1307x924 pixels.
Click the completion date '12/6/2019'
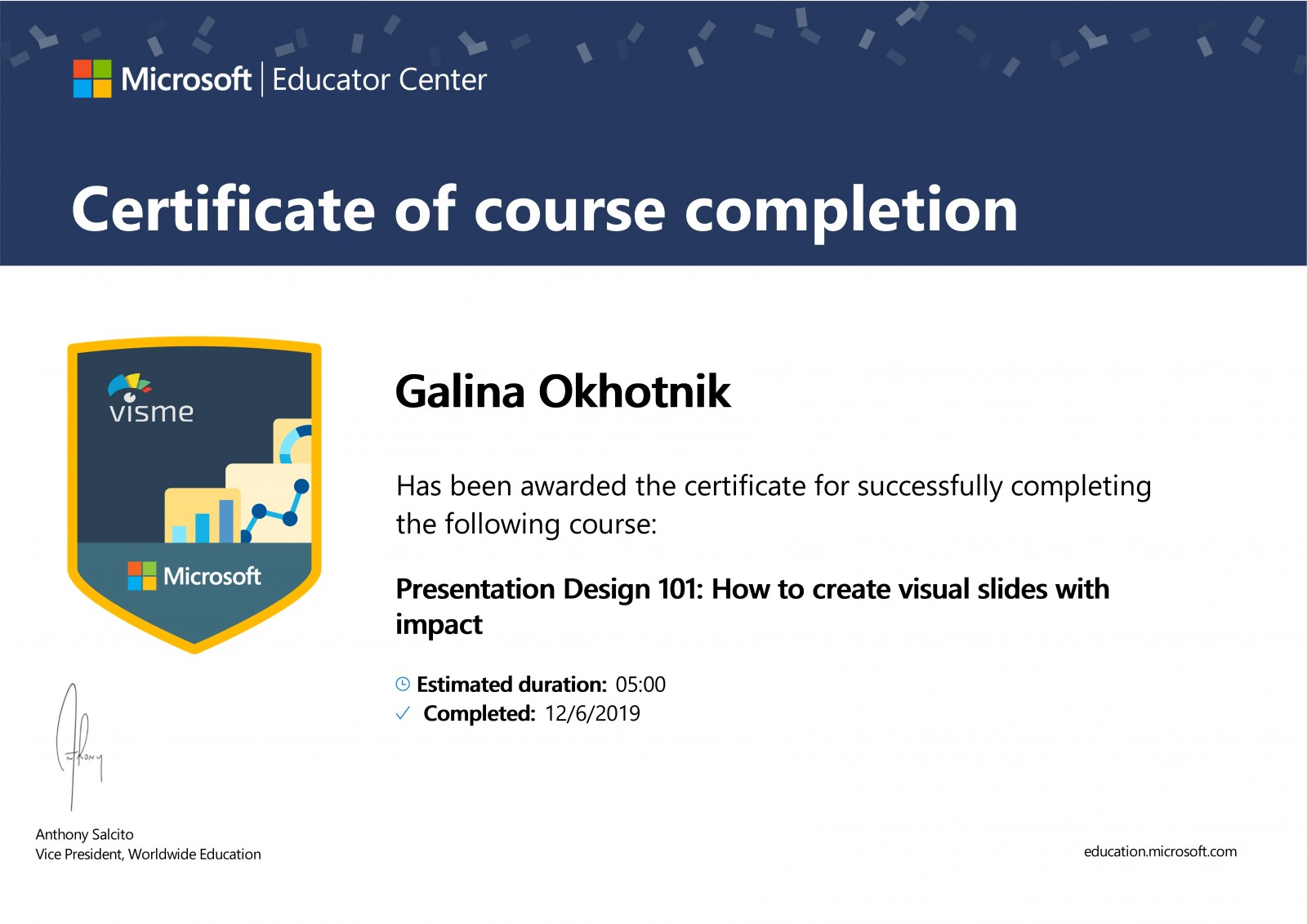coord(592,713)
